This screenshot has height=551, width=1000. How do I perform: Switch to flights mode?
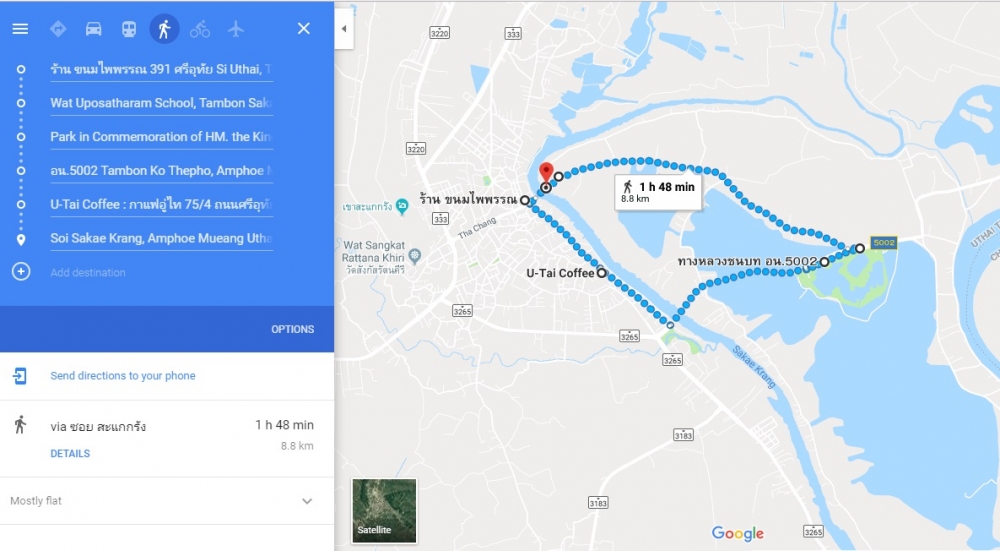pos(236,29)
